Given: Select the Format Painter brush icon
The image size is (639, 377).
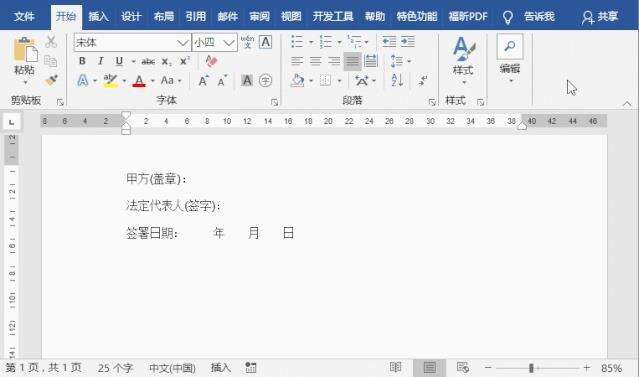Looking at the screenshot, I should [x=51, y=80].
